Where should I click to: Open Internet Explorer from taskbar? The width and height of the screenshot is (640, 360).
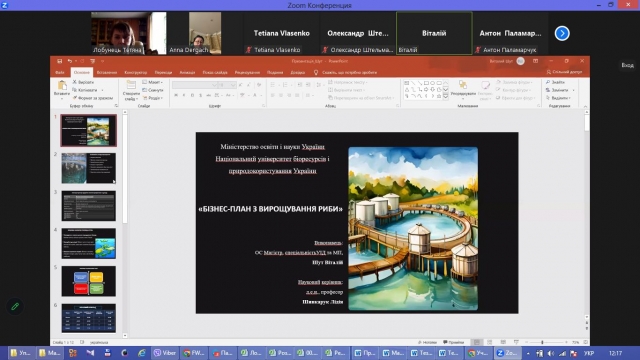pos(142,353)
